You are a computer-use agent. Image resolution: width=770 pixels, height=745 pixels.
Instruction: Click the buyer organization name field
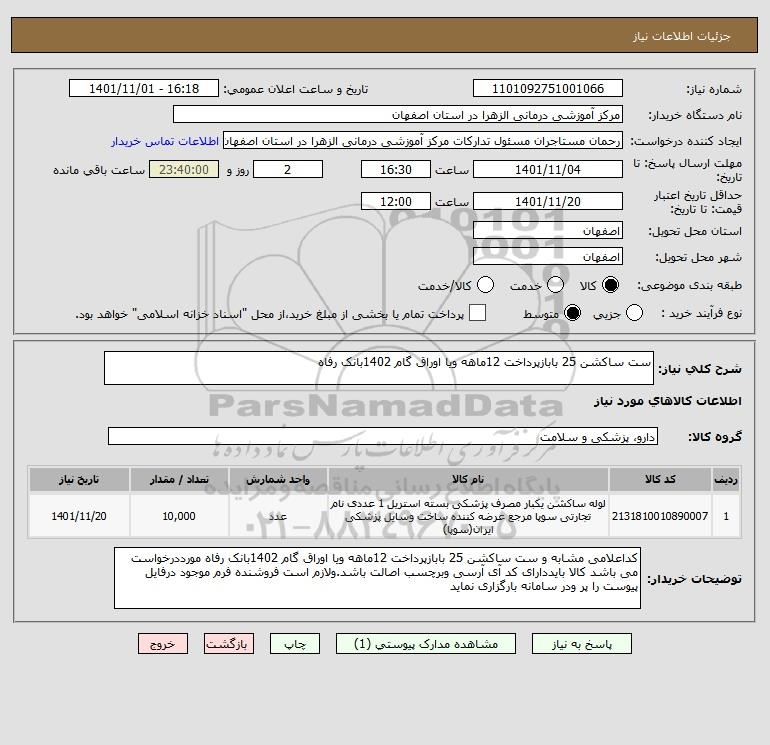[398, 114]
